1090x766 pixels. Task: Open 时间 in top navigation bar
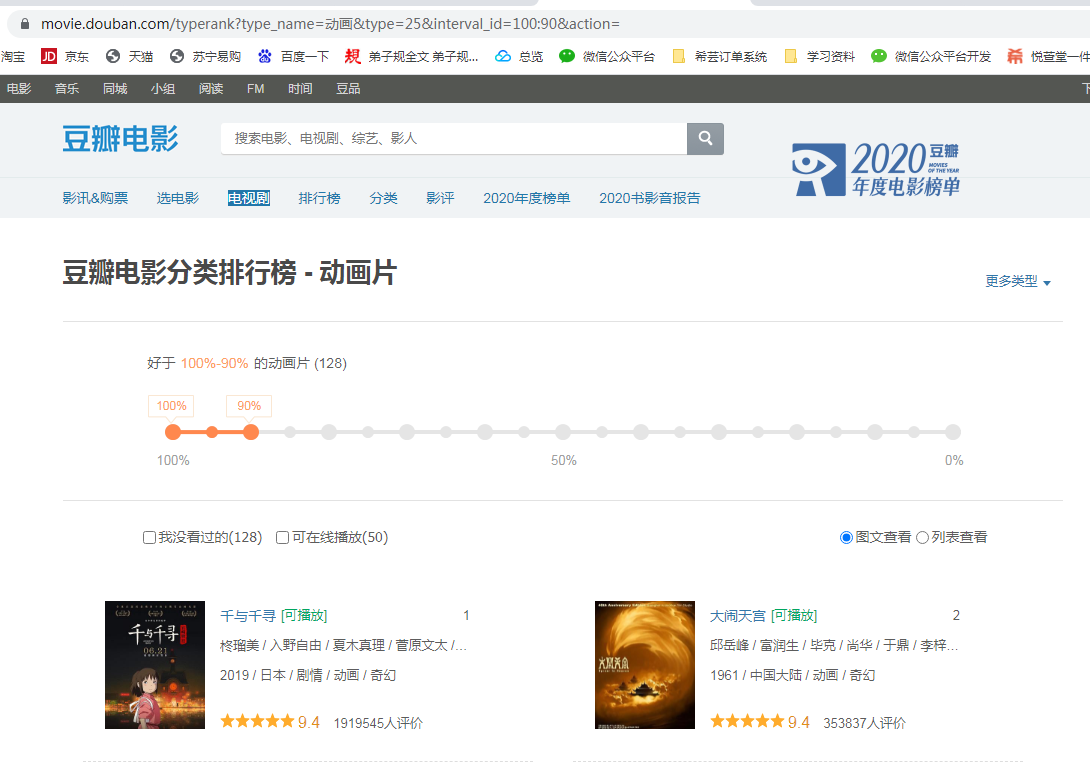300,88
